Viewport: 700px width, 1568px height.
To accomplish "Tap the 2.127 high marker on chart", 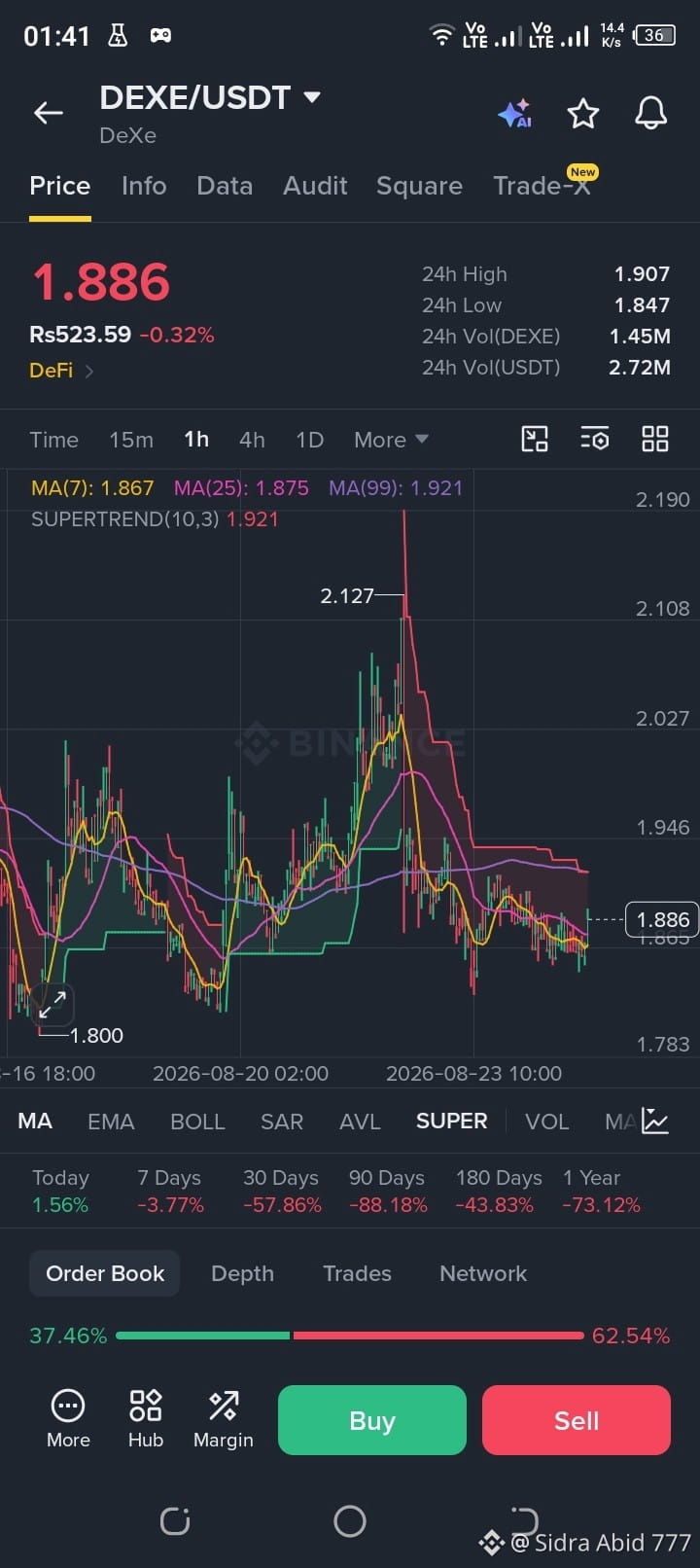I will [x=347, y=595].
